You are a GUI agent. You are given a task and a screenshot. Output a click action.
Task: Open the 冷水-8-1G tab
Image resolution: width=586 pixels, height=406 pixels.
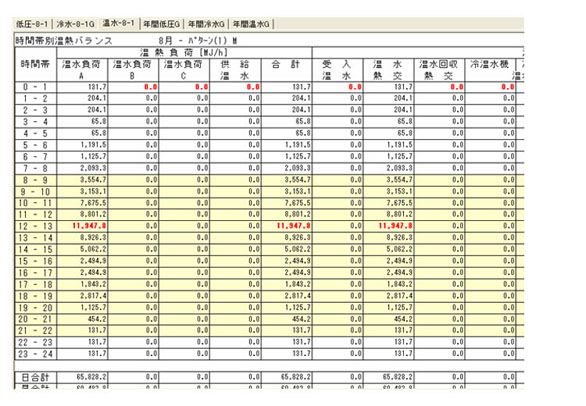coord(75,24)
